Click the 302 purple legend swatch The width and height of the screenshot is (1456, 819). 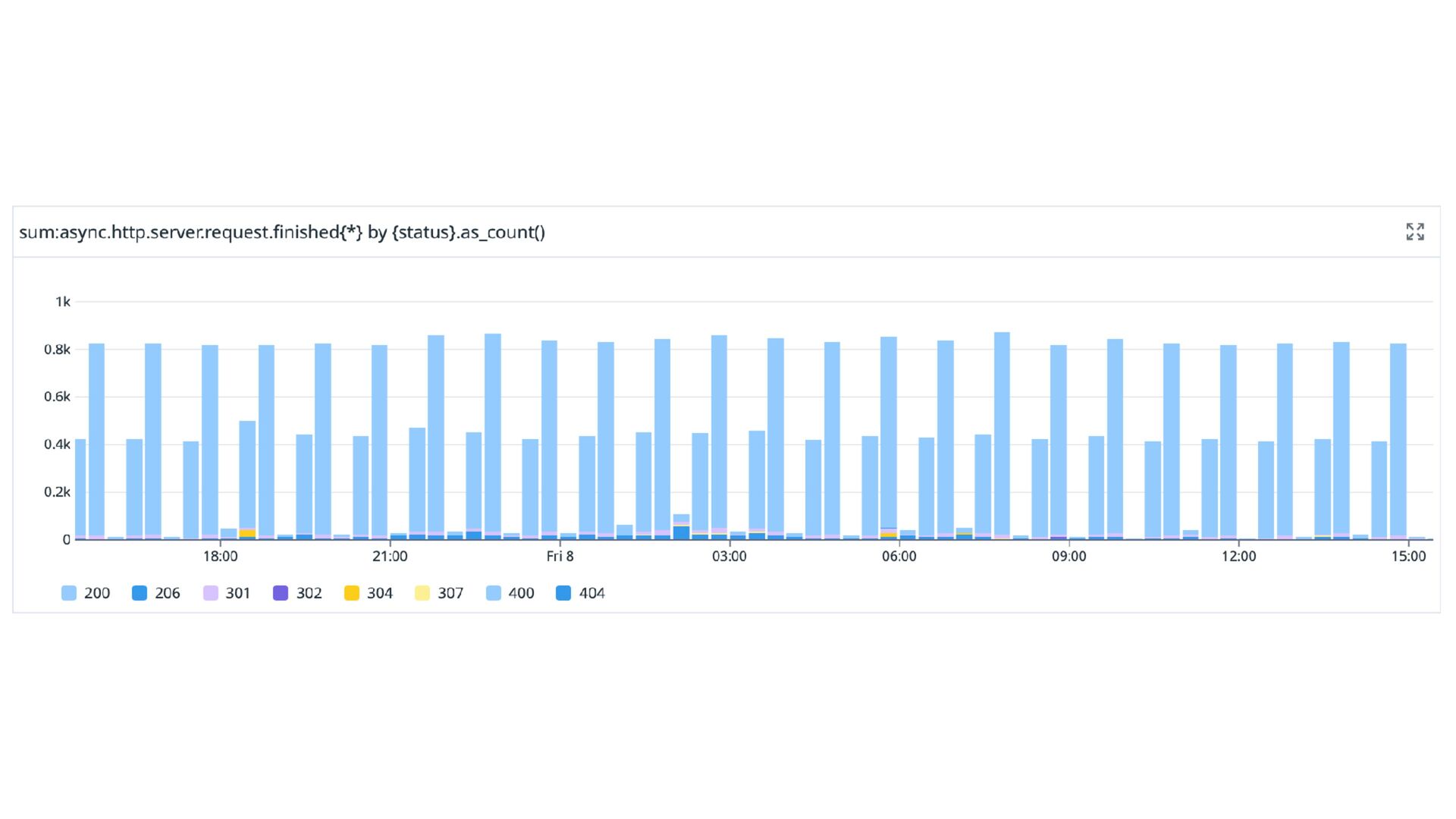pos(281,594)
